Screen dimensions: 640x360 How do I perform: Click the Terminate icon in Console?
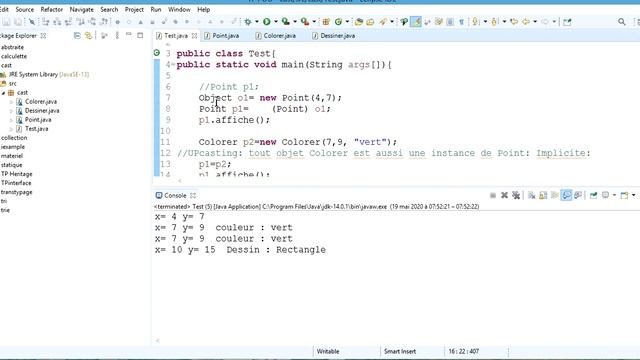tap(493, 196)
